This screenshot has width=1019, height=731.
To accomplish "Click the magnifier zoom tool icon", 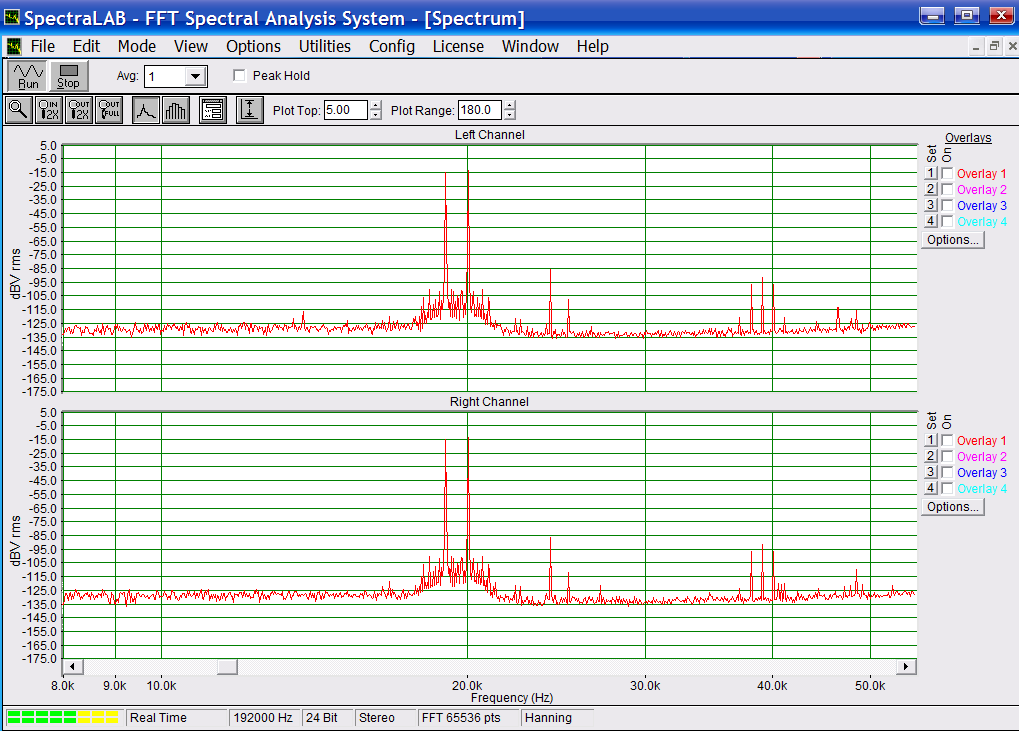I will tap(18, 110).
